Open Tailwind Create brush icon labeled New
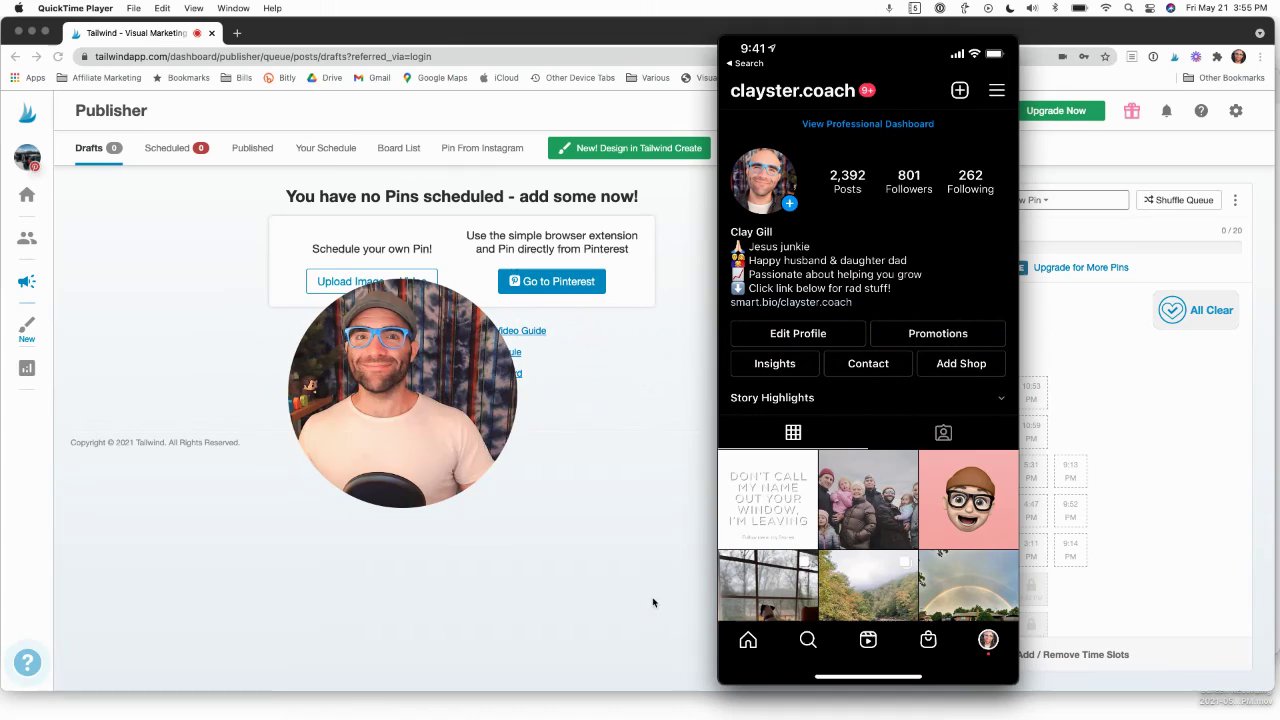Image resolution: width=1280 pixels, height=720 pixels. [27, 328]
